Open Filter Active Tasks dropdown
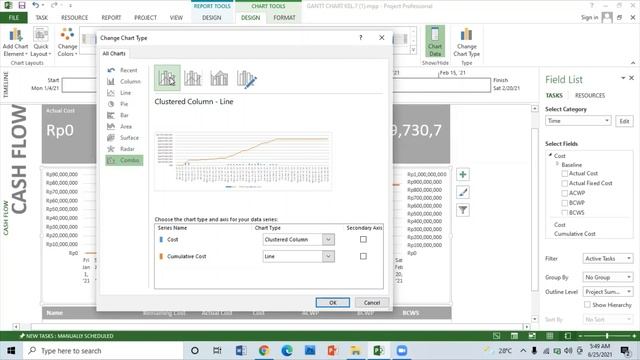Viewport: 640px width, 360px height. [x=608, y=259]
